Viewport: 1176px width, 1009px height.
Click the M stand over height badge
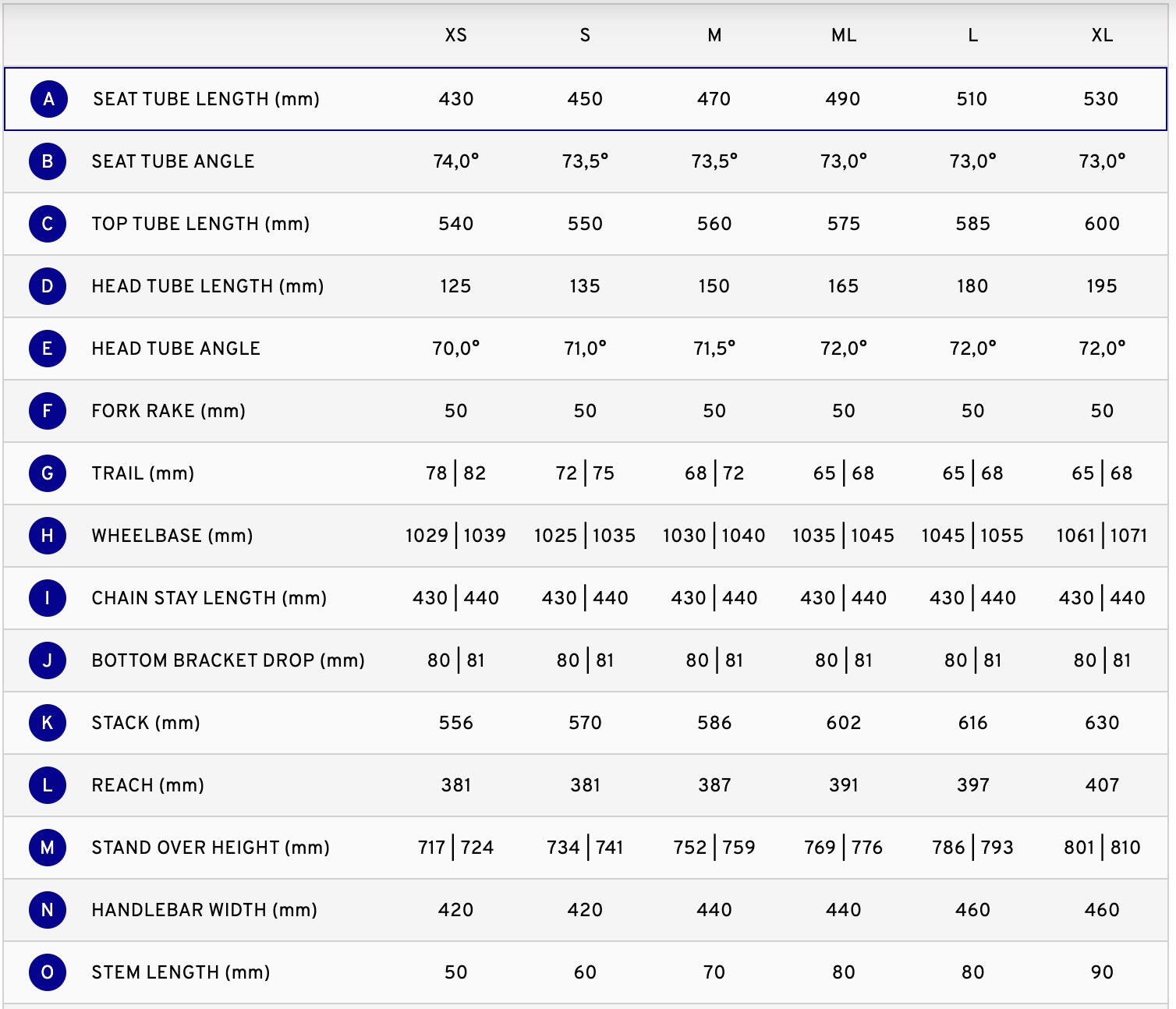point(48,848)
